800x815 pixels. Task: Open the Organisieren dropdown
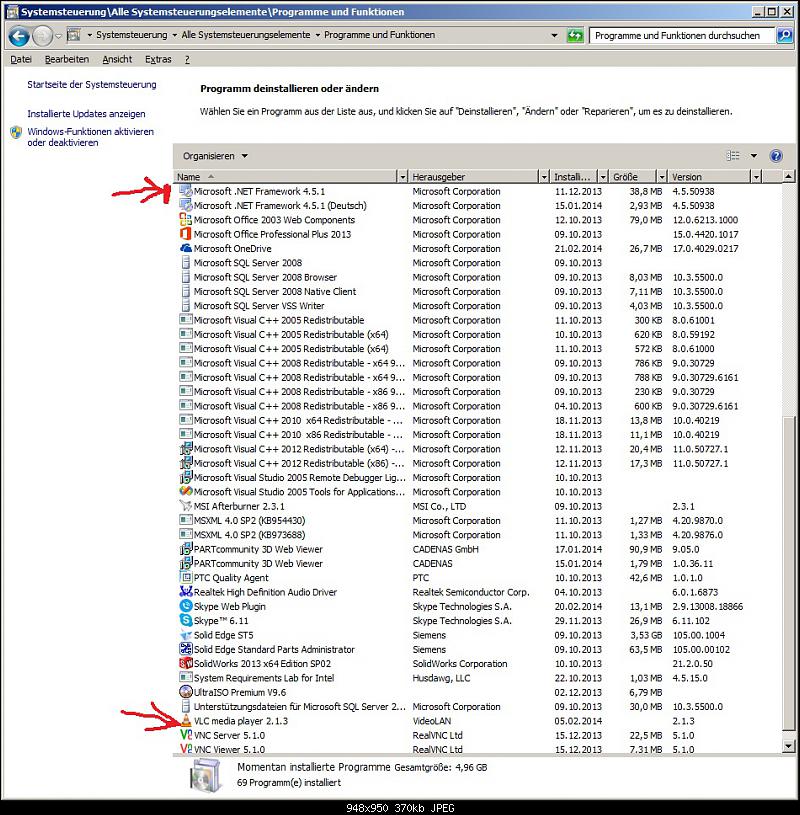[215, 156]
